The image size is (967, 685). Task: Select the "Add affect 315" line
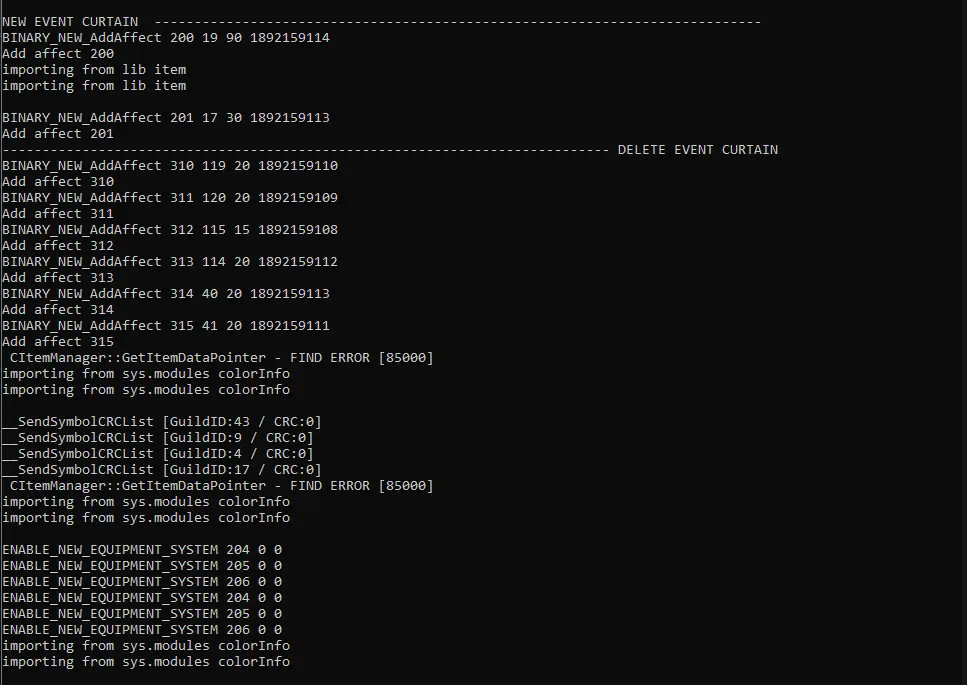tap(58, 342)
